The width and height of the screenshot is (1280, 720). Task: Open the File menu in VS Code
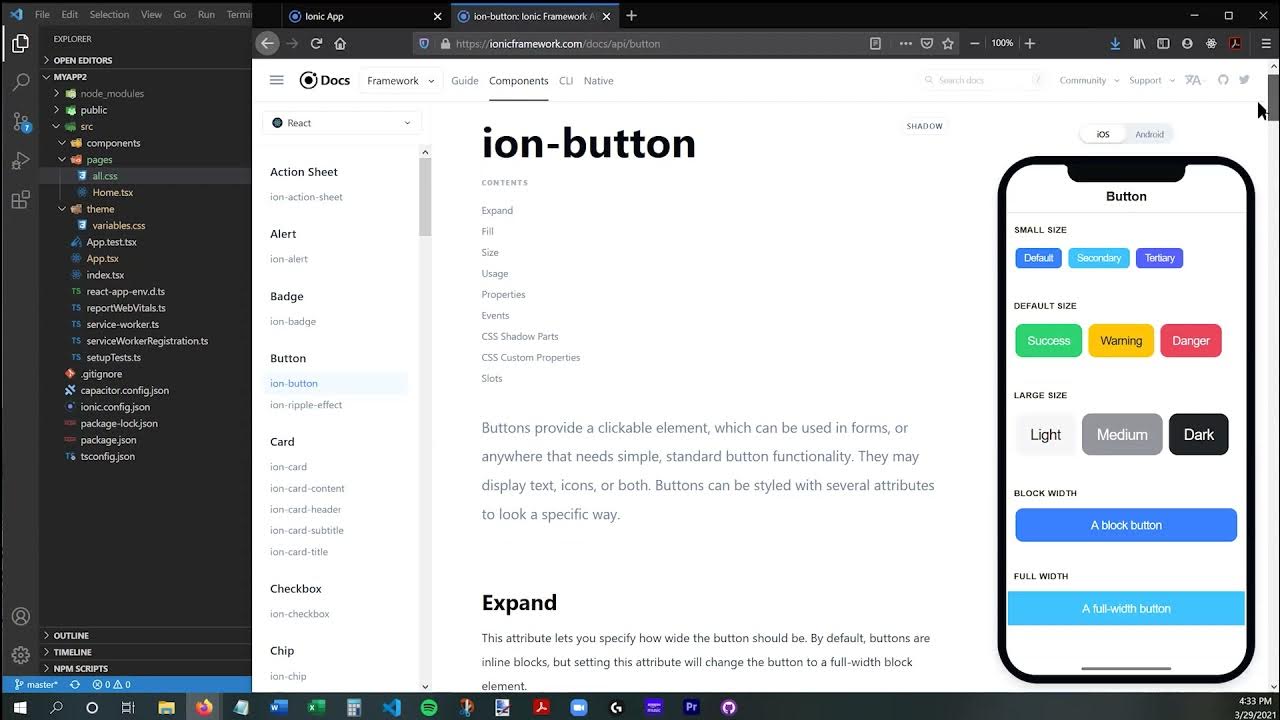[42, 15]
